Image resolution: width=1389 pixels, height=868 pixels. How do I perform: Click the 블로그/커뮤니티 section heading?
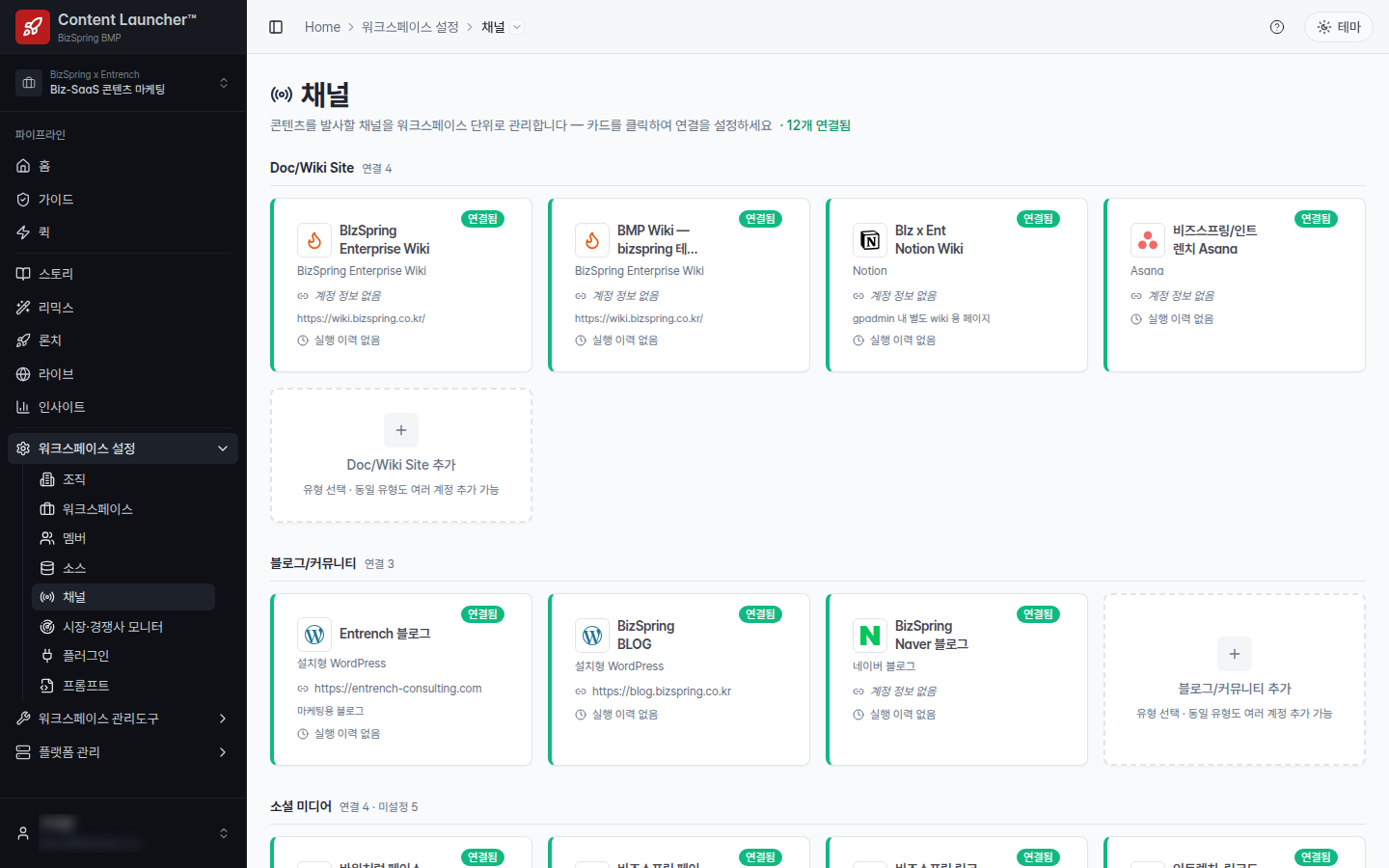pyautogui.click(x=313, y=563)
